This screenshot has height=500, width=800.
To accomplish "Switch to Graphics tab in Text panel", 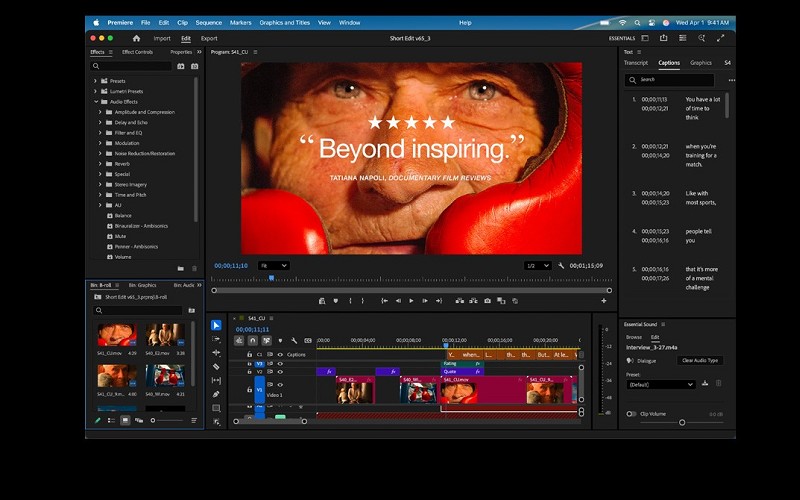I will click(701, 63).
